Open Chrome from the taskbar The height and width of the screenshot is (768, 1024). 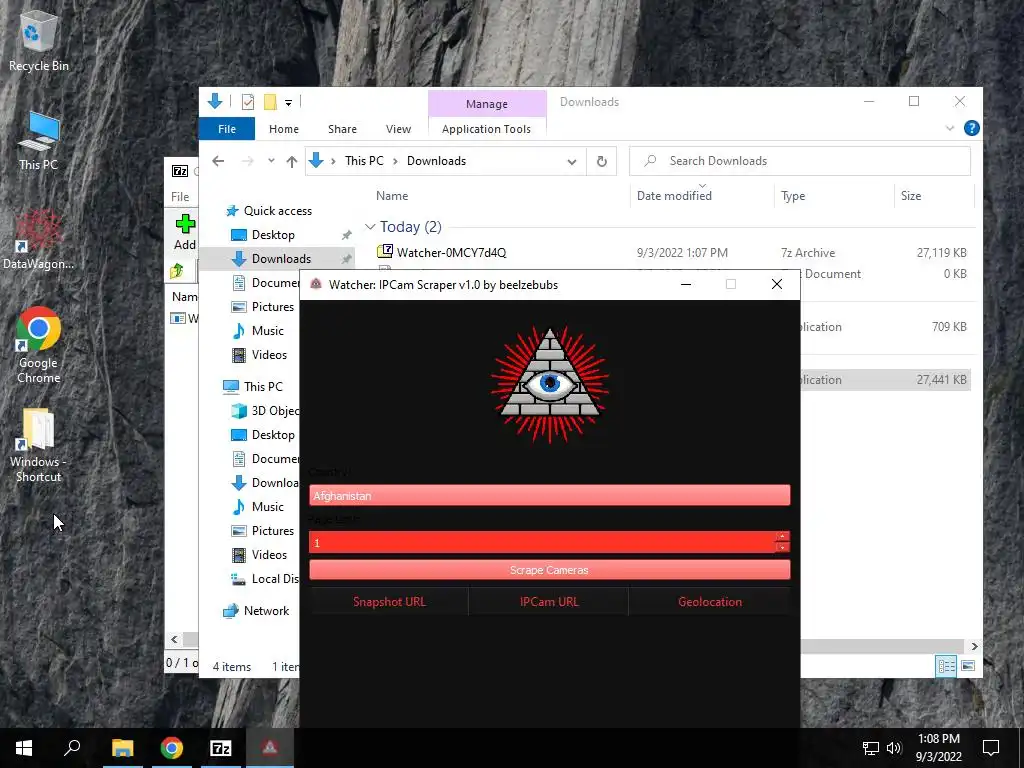click(172, 748)
